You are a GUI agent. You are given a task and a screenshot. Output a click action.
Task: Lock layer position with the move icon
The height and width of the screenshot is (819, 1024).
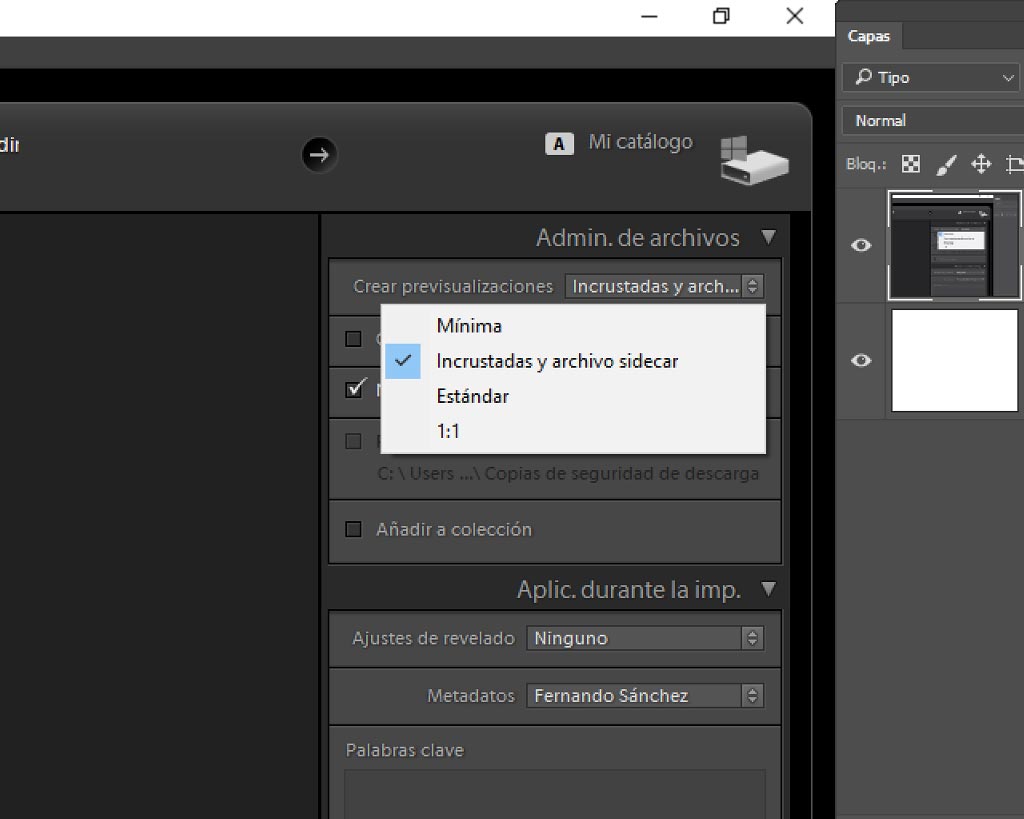coord(981,163)
